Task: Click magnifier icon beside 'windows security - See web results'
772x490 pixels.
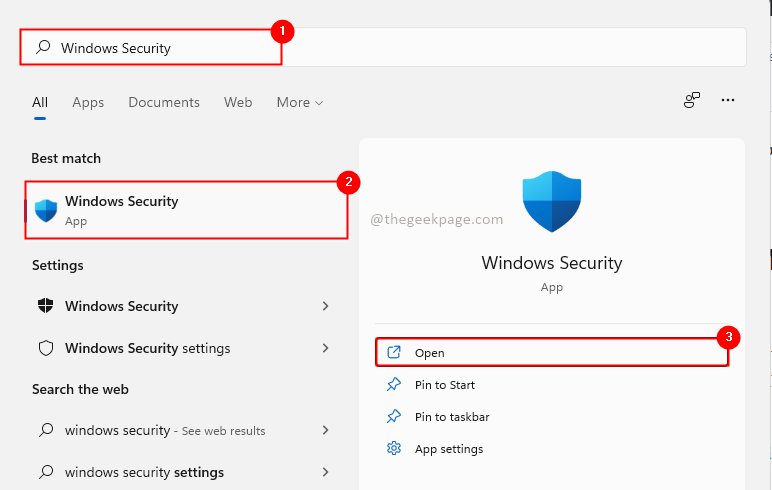Action: point(46,430)
